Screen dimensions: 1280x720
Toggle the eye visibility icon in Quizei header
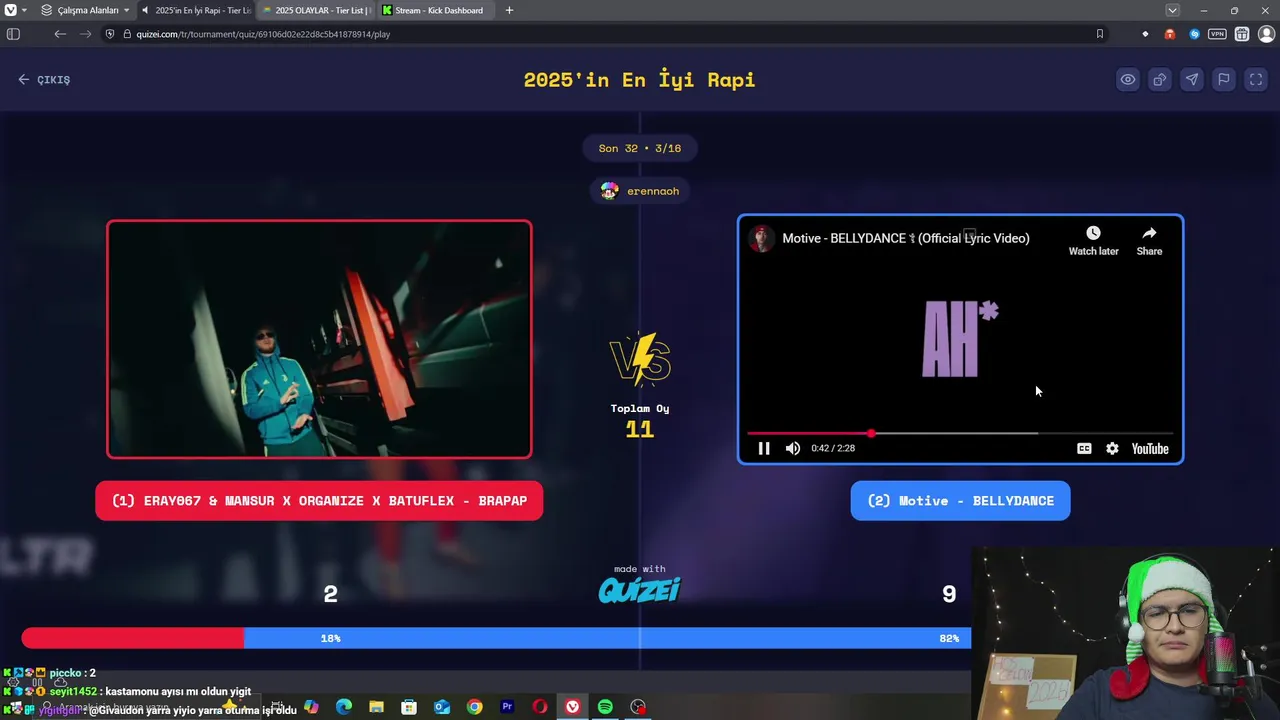click(x=1127, y=80)
